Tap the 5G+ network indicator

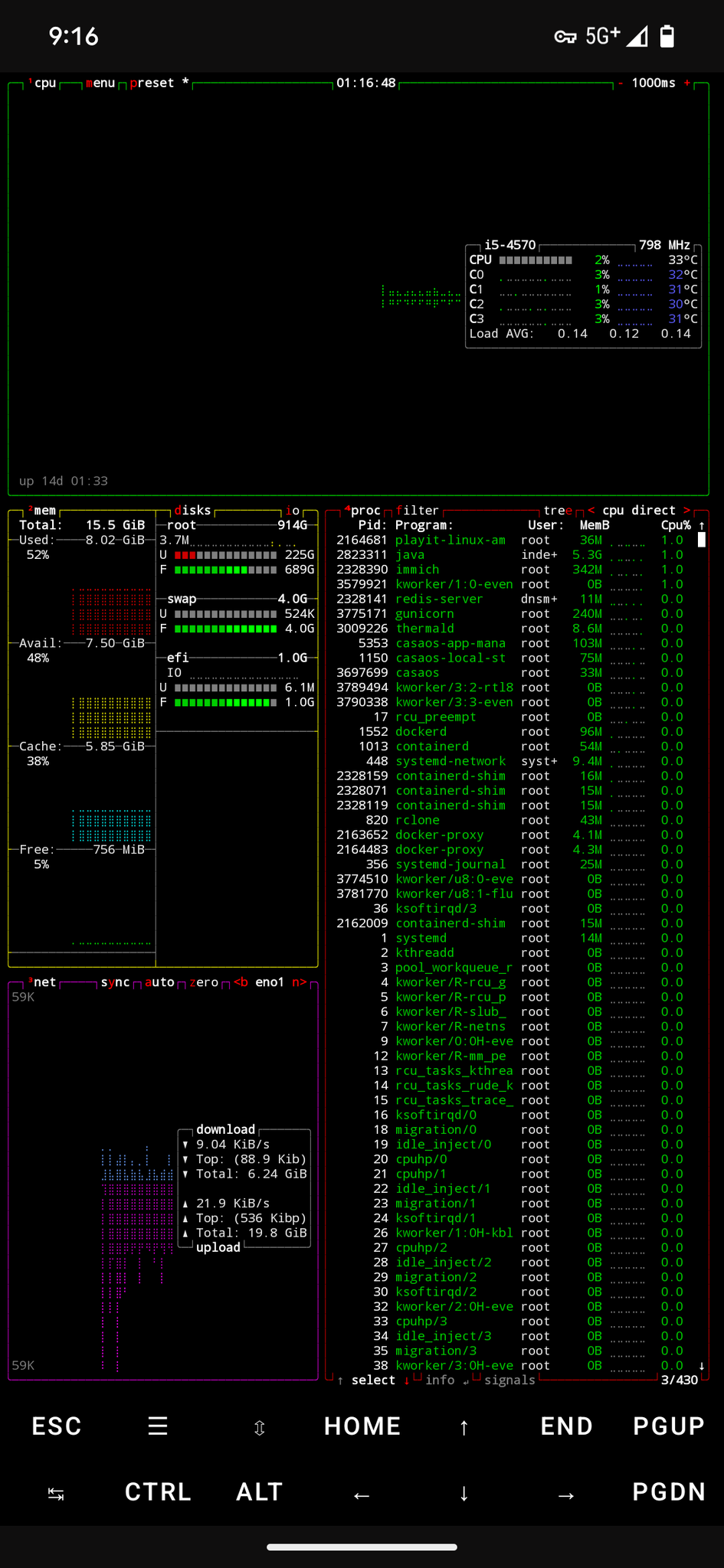[x=603, y=36]
